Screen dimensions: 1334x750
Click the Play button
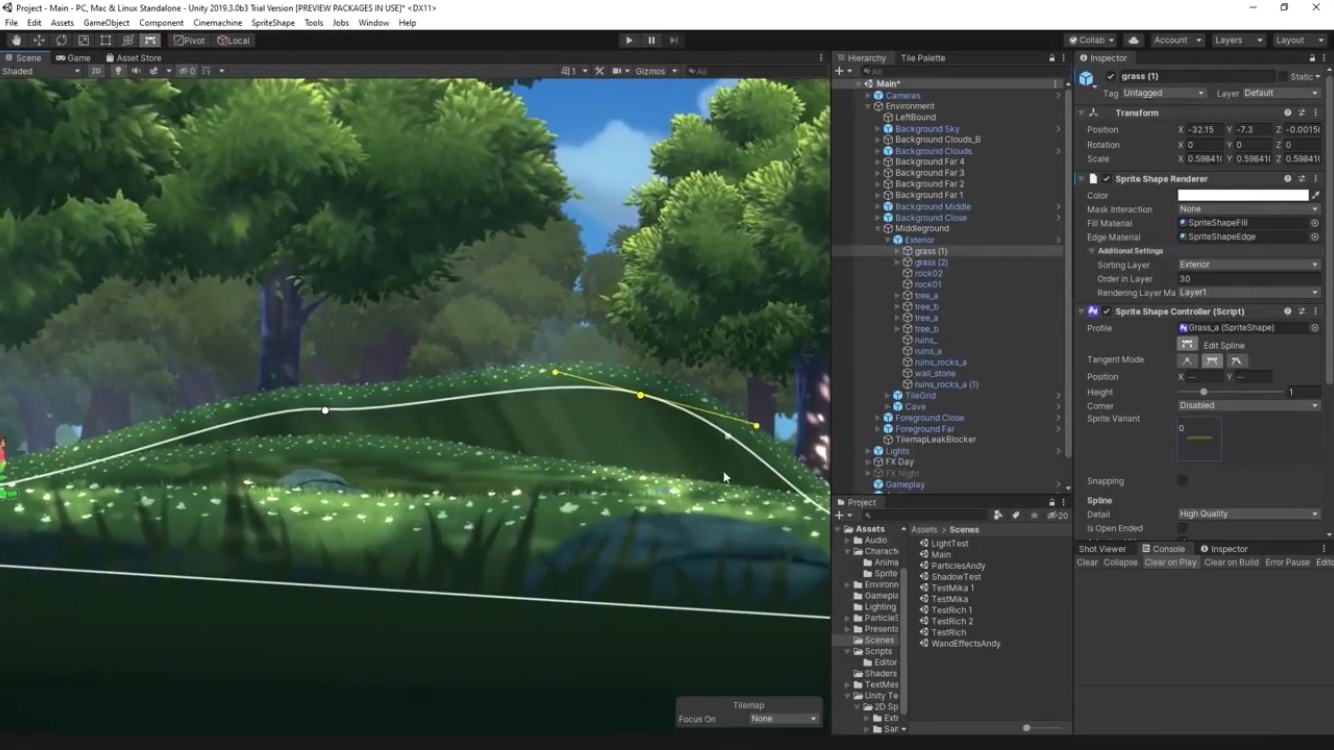tap(629, 40)
